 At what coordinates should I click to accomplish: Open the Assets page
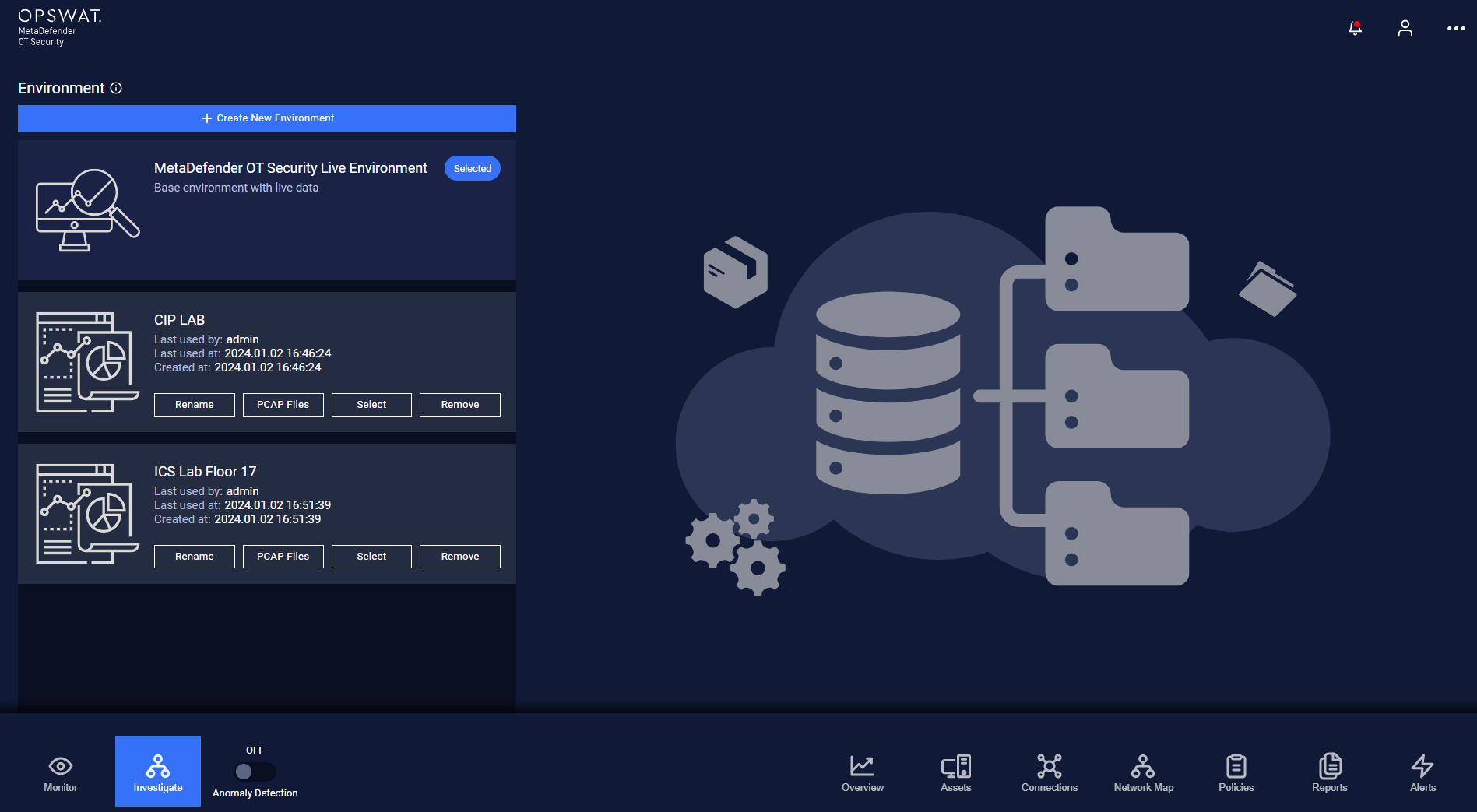955,773
